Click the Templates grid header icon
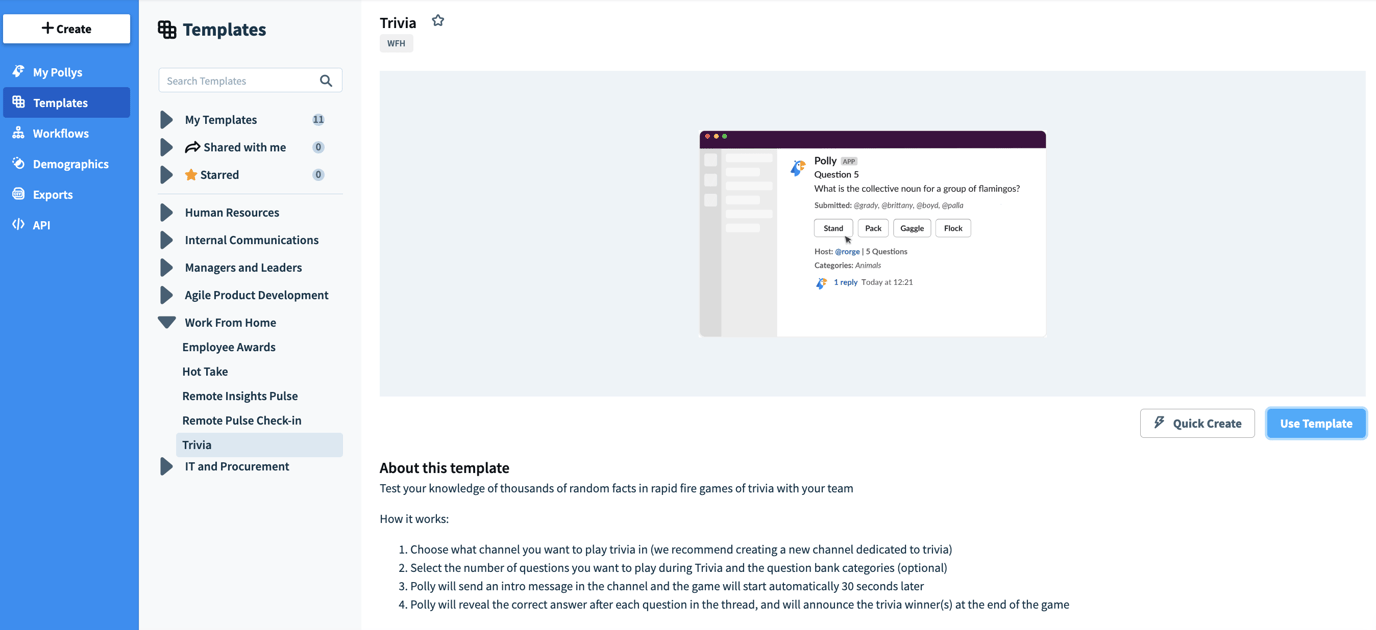The height and width of the screenshot is (630, 1376). (x=167, y=30)
